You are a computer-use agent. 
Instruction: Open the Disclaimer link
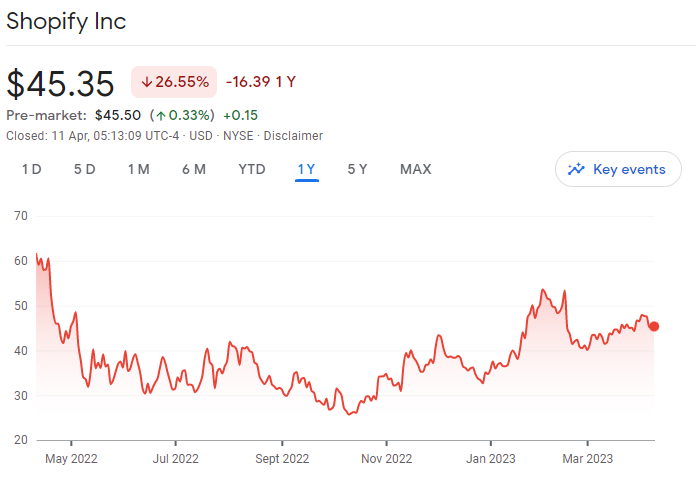pos(293,136)
